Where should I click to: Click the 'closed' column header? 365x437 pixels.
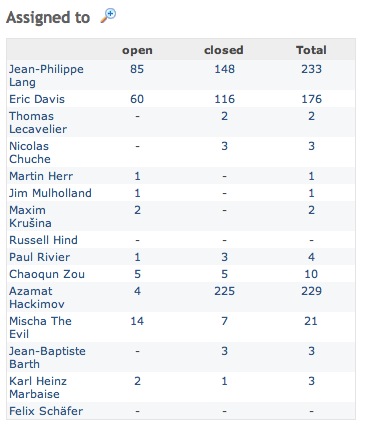pyautogui.click(x=224, y=50)
